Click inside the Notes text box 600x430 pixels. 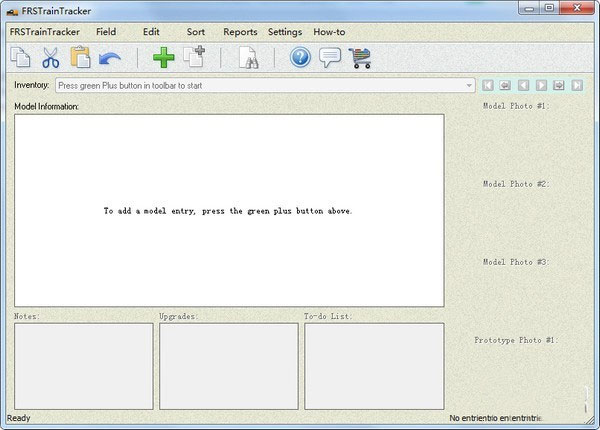point(84,366)
